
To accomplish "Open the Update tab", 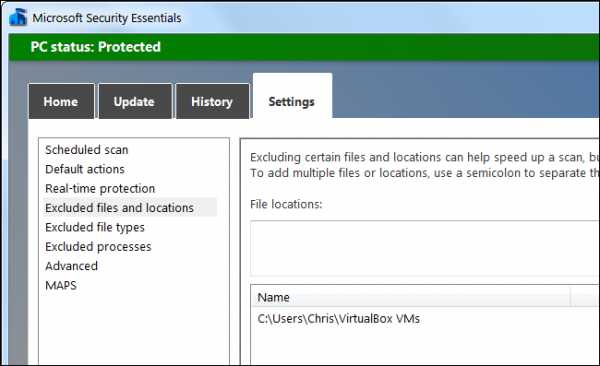I will 135,101.
